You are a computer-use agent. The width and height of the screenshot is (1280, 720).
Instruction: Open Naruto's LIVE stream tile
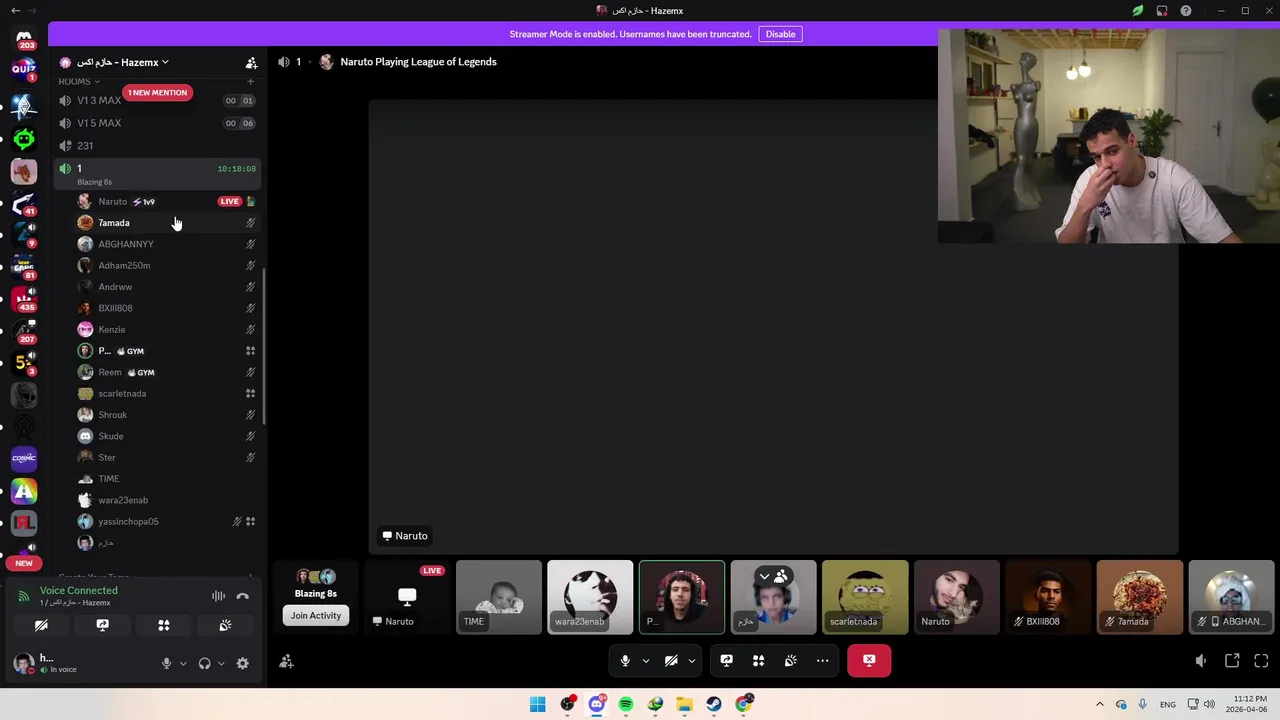coord(407,597)
